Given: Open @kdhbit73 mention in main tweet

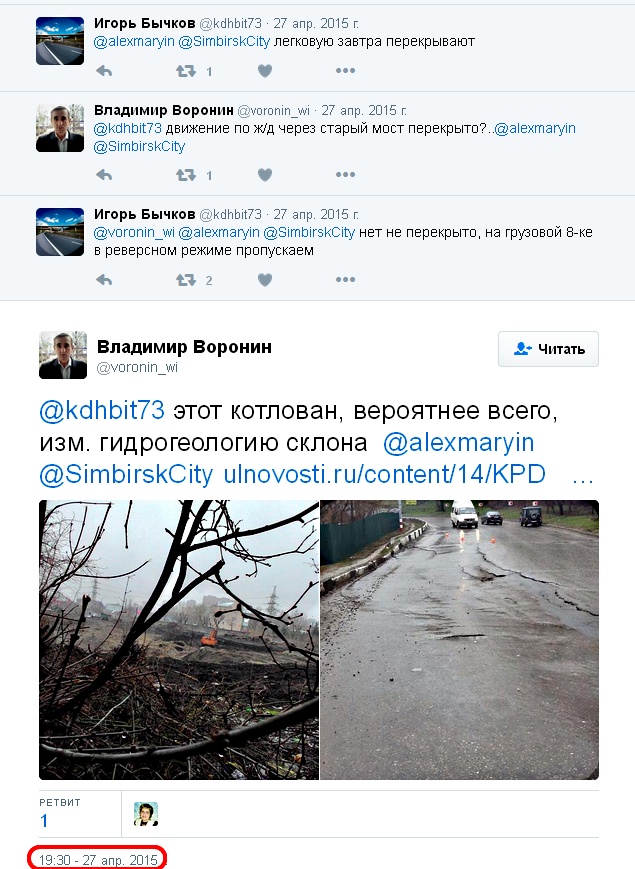Looking at the screenshot, I should tap(102, 411).
